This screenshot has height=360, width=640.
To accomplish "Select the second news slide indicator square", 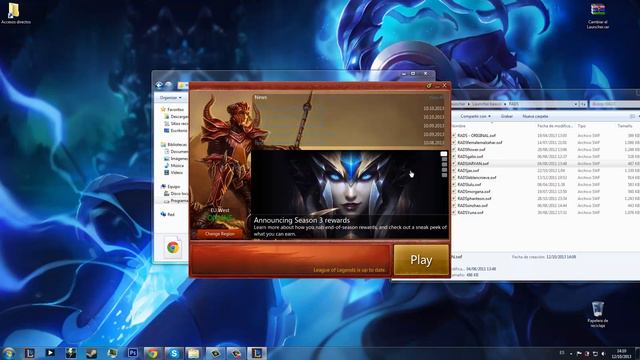I will (444, 159).
